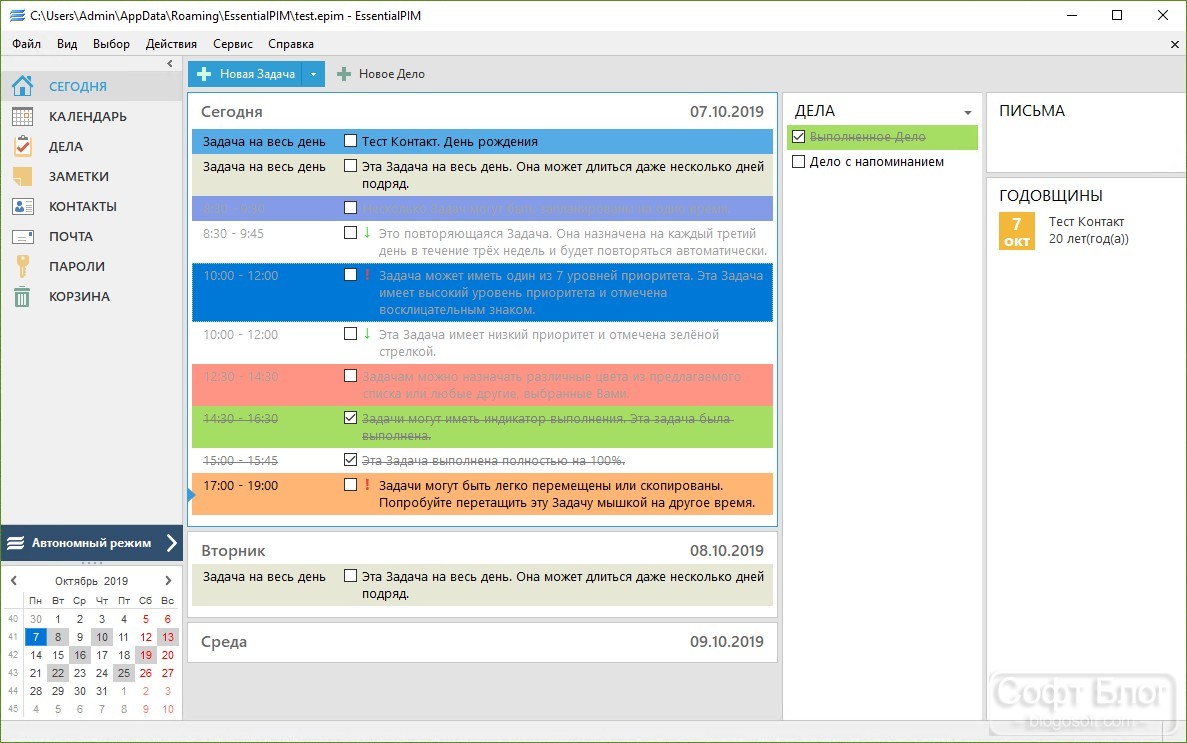
Task: Click the sync icon beside Автономный режим
Action: click(16, 543)
